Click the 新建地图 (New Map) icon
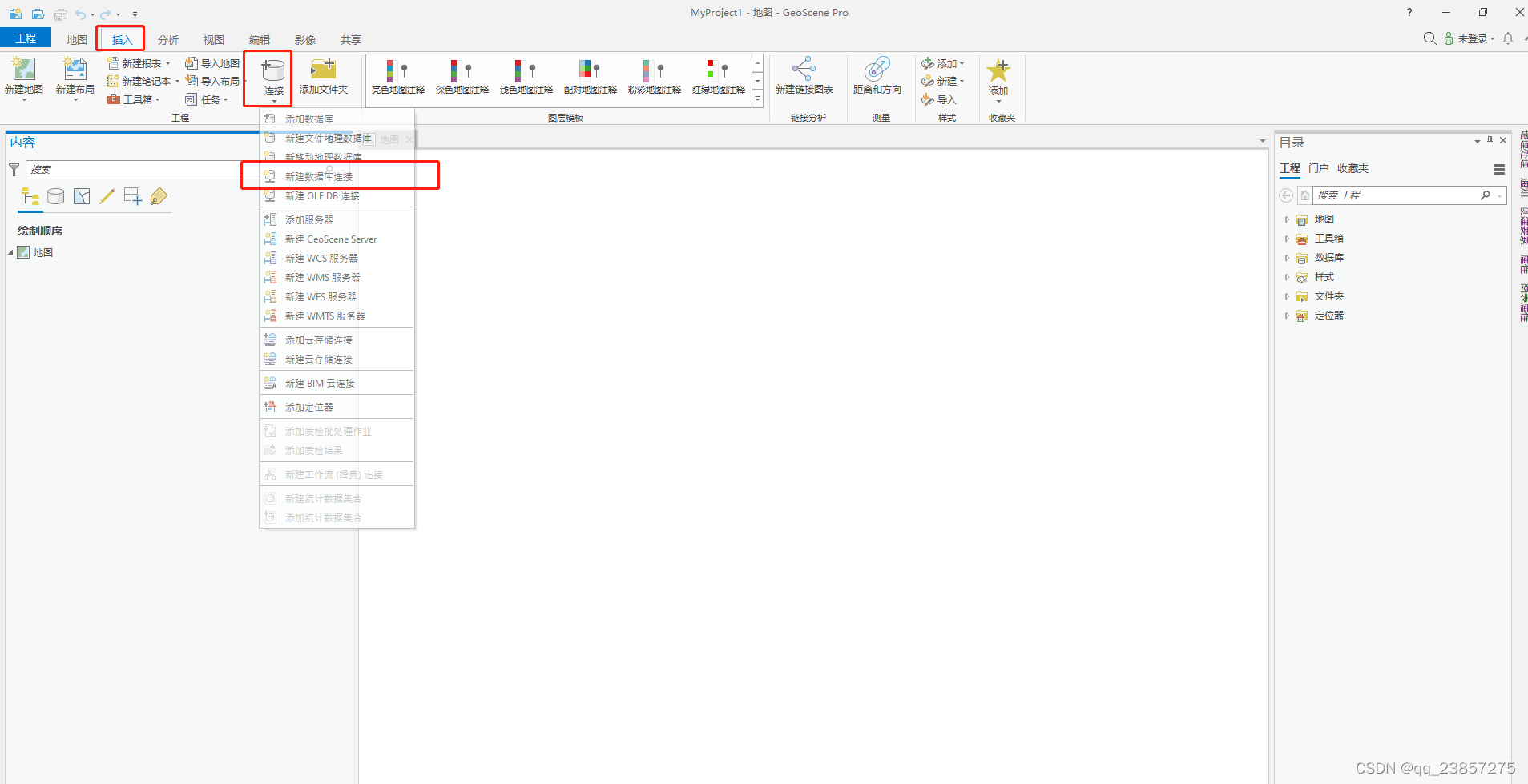 pos(24,70)
